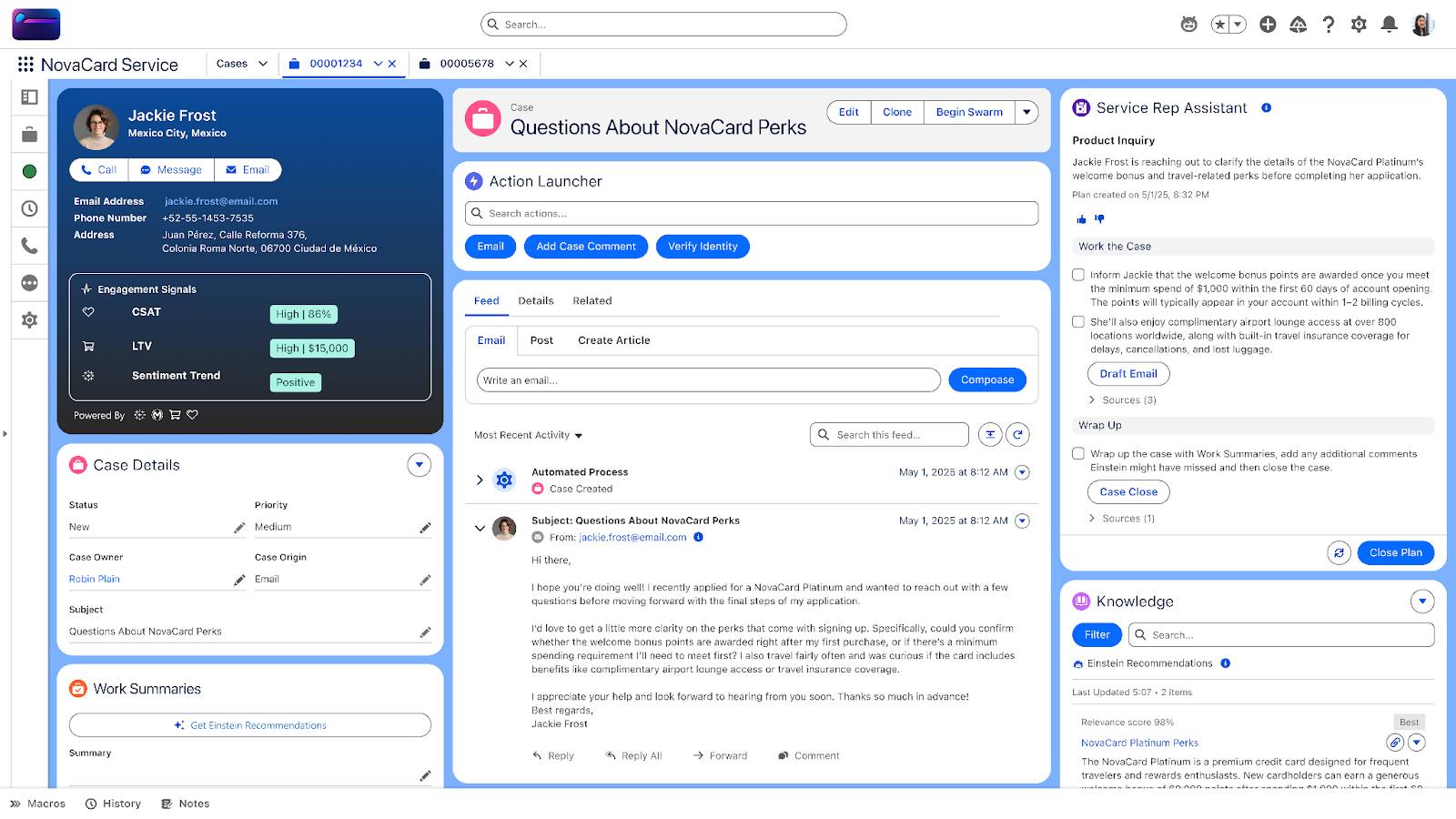Refresh the feed with the refresh icon

(x=1018, y=435)
